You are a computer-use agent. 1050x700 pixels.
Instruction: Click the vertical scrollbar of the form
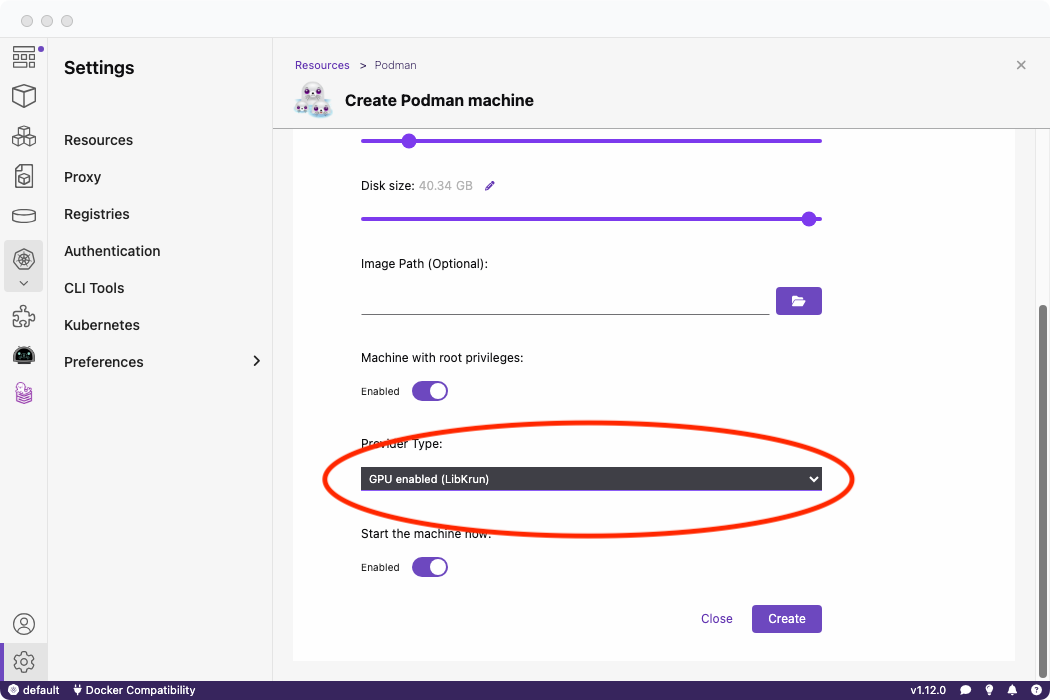1042,490
